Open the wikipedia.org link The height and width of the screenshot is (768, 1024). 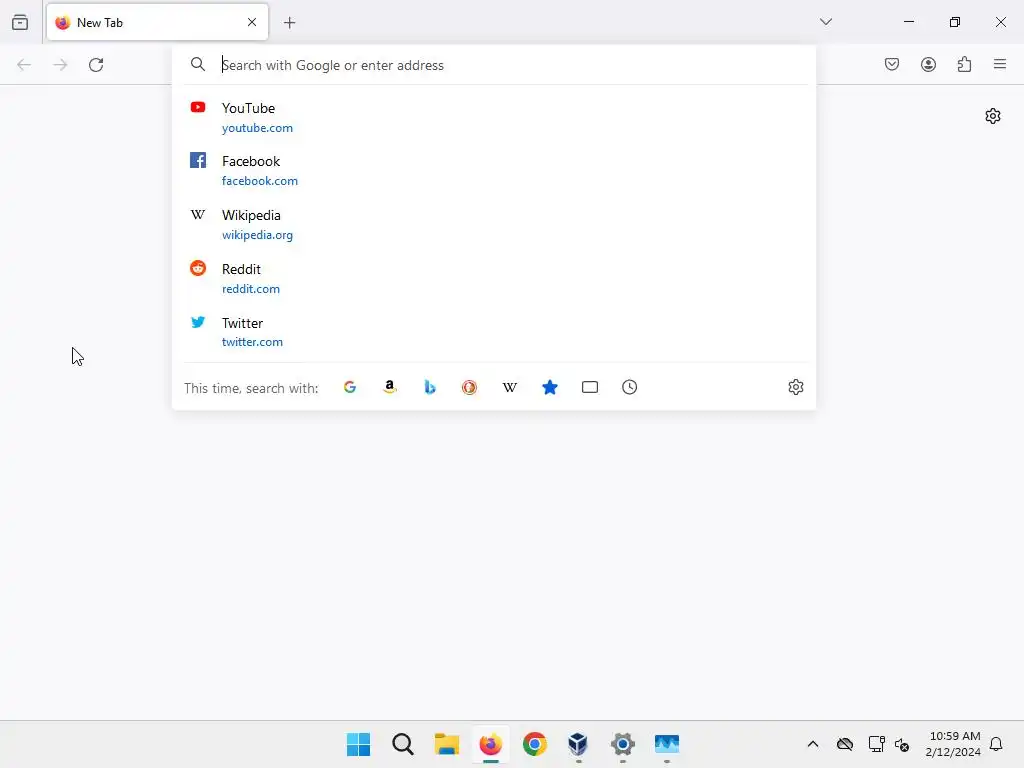point(257,235)
